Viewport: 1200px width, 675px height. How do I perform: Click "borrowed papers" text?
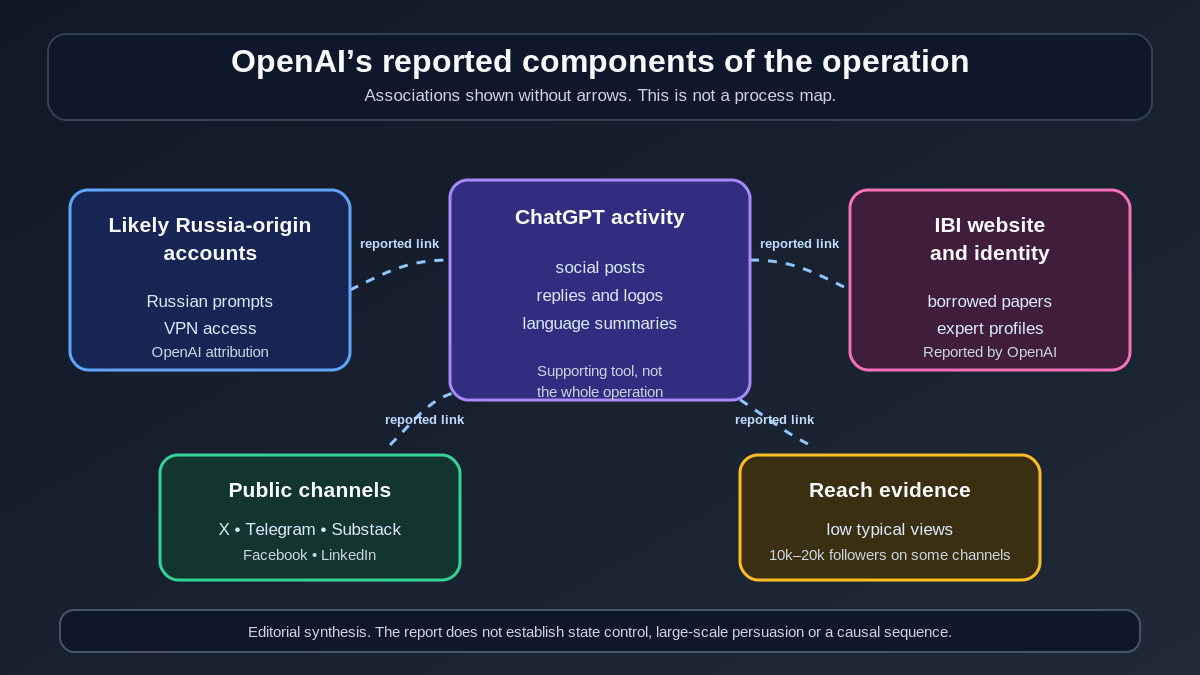(x=990, y=301)
